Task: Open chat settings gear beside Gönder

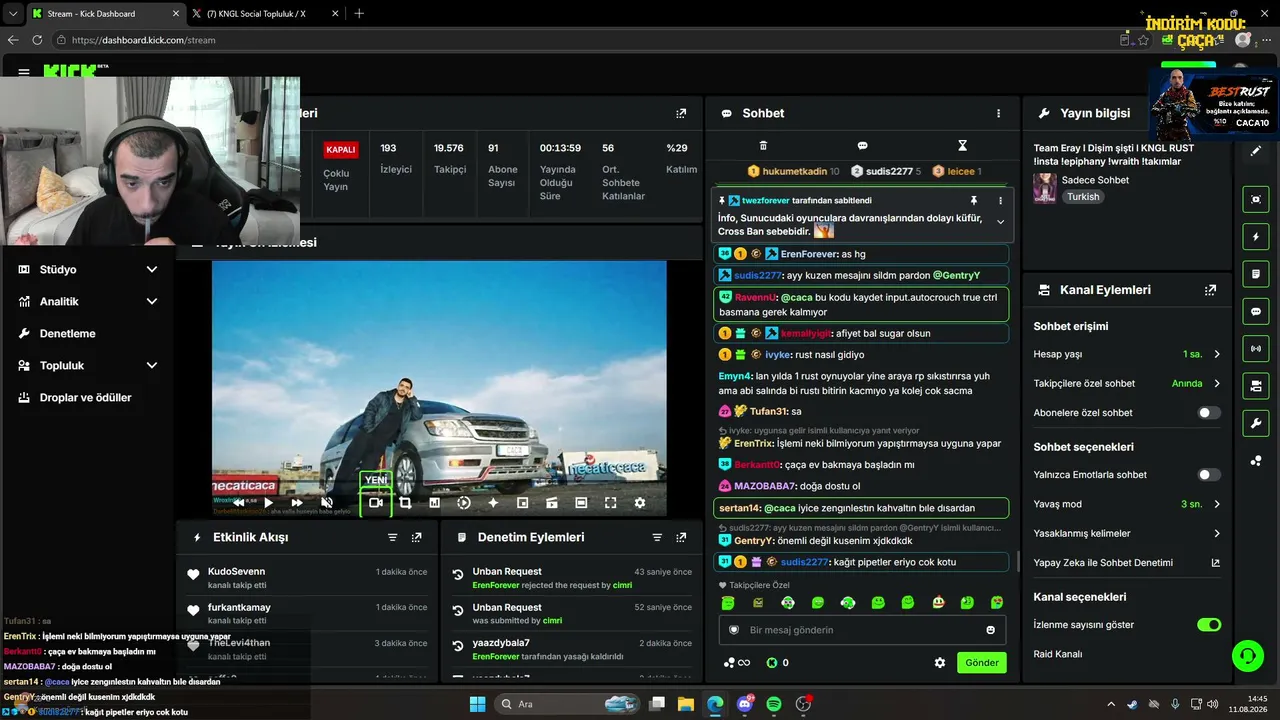Action: tap(940, 662)
